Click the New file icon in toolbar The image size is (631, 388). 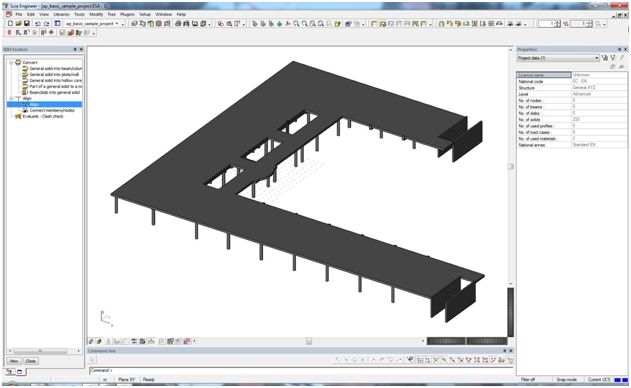10,24
